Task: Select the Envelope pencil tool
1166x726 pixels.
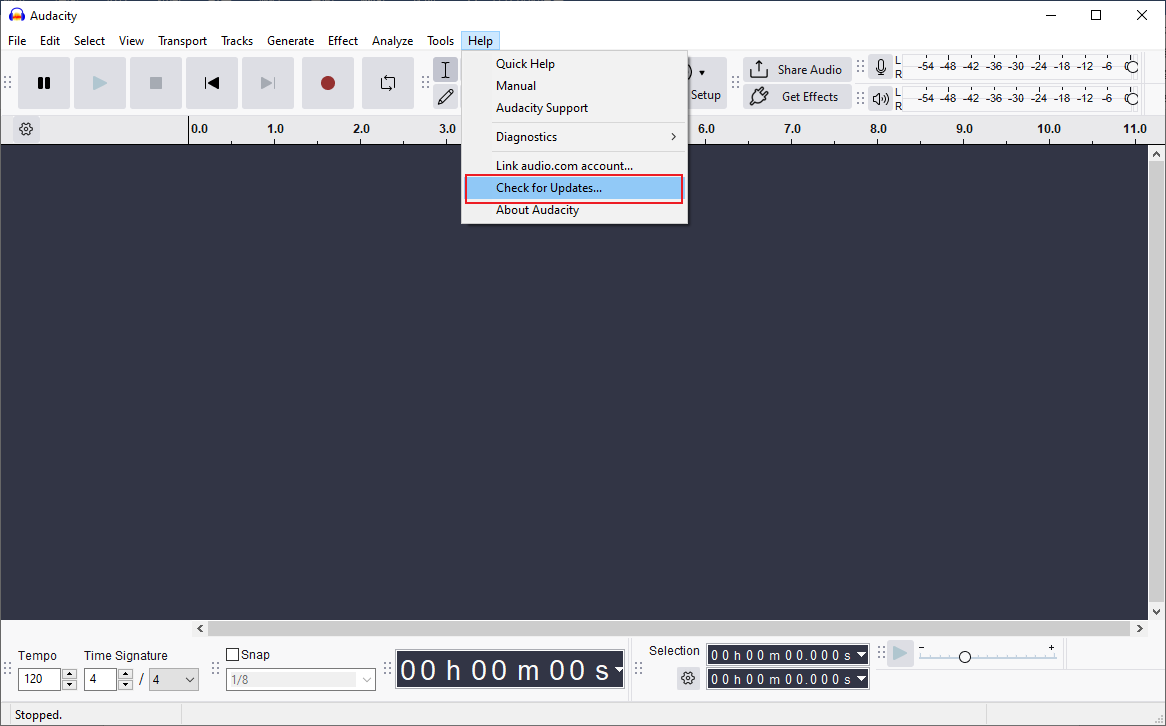Action: coord(445,97)
